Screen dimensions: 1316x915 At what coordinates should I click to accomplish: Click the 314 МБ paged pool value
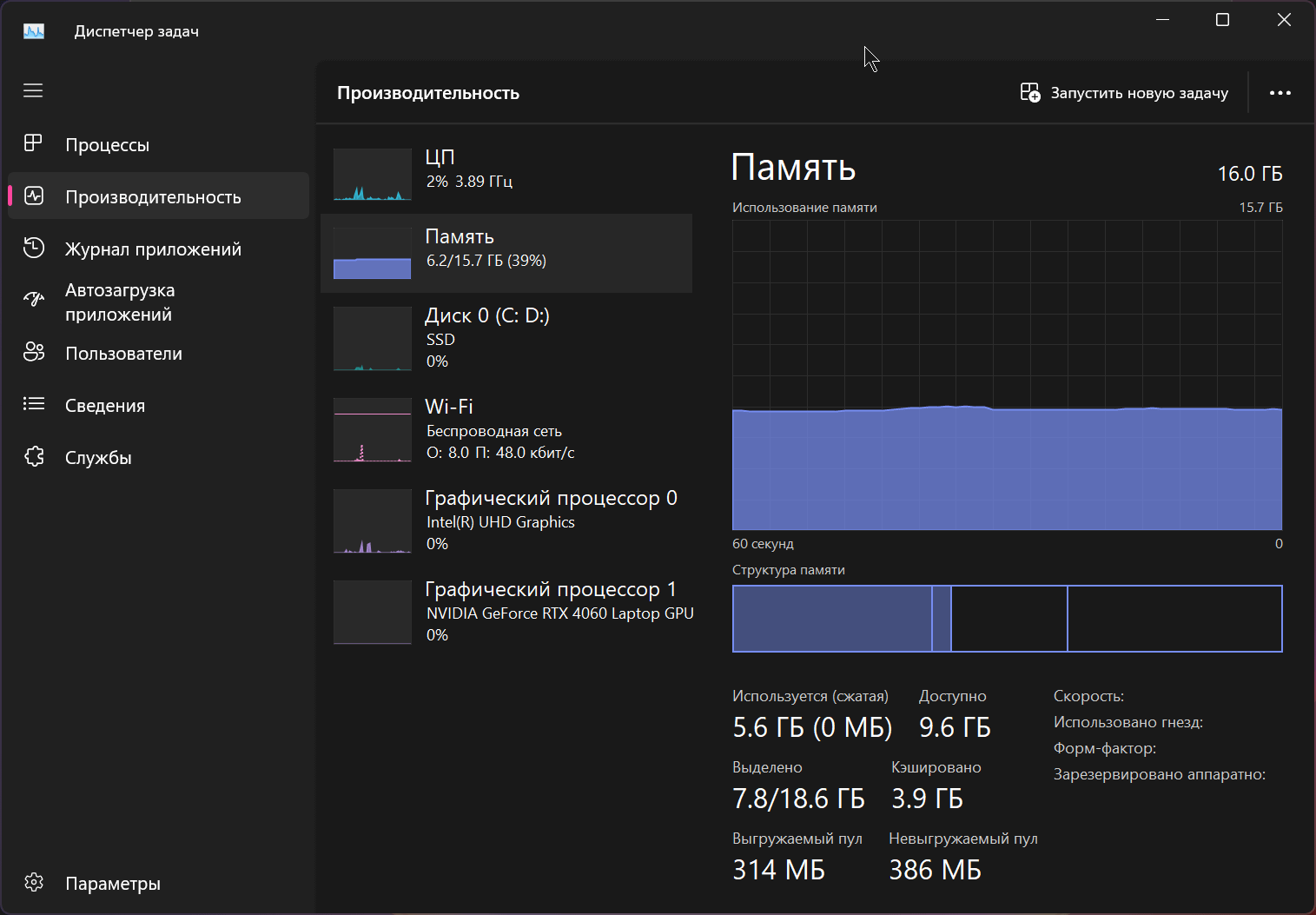tap(778, 870)
